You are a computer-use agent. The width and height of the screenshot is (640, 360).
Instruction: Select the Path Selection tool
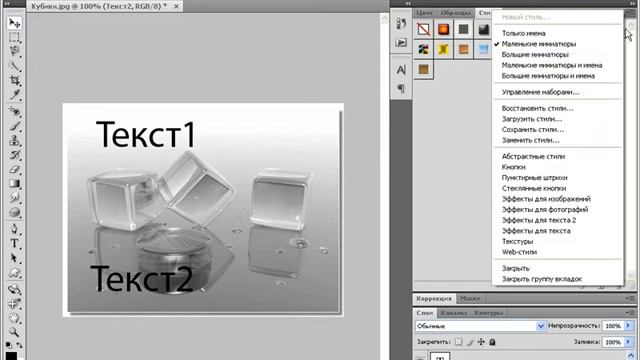tap(14, 258)
